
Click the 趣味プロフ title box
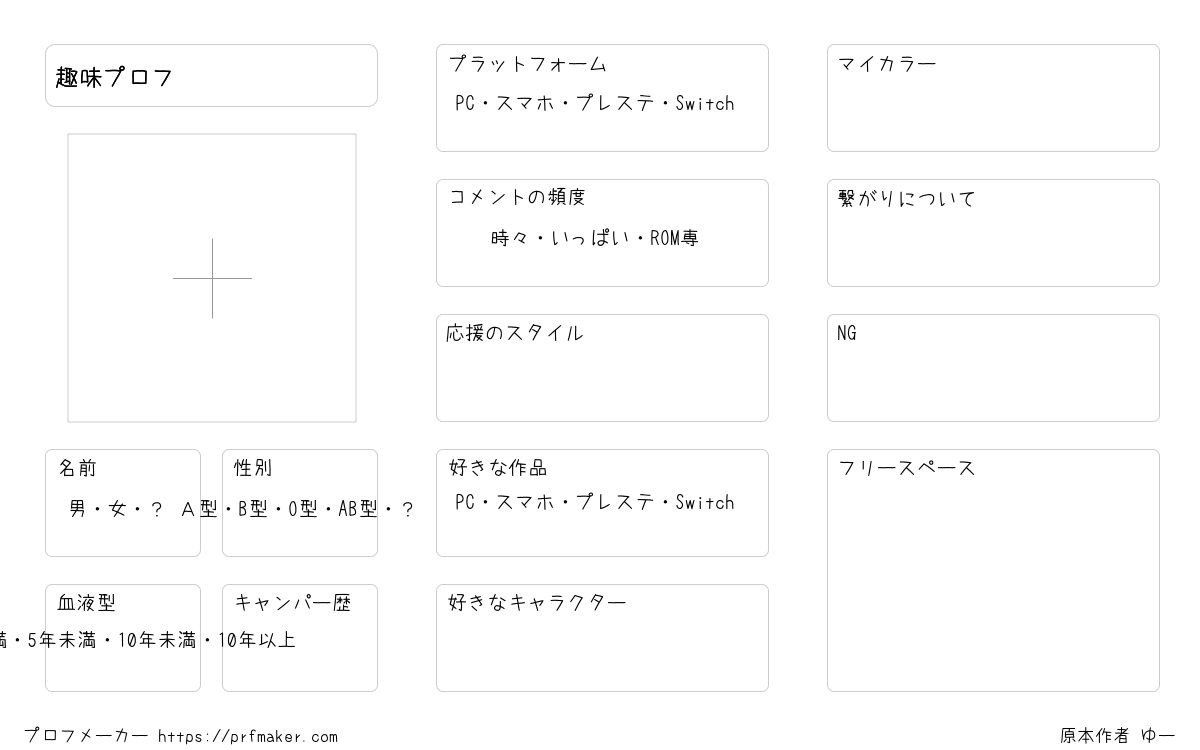211,75
